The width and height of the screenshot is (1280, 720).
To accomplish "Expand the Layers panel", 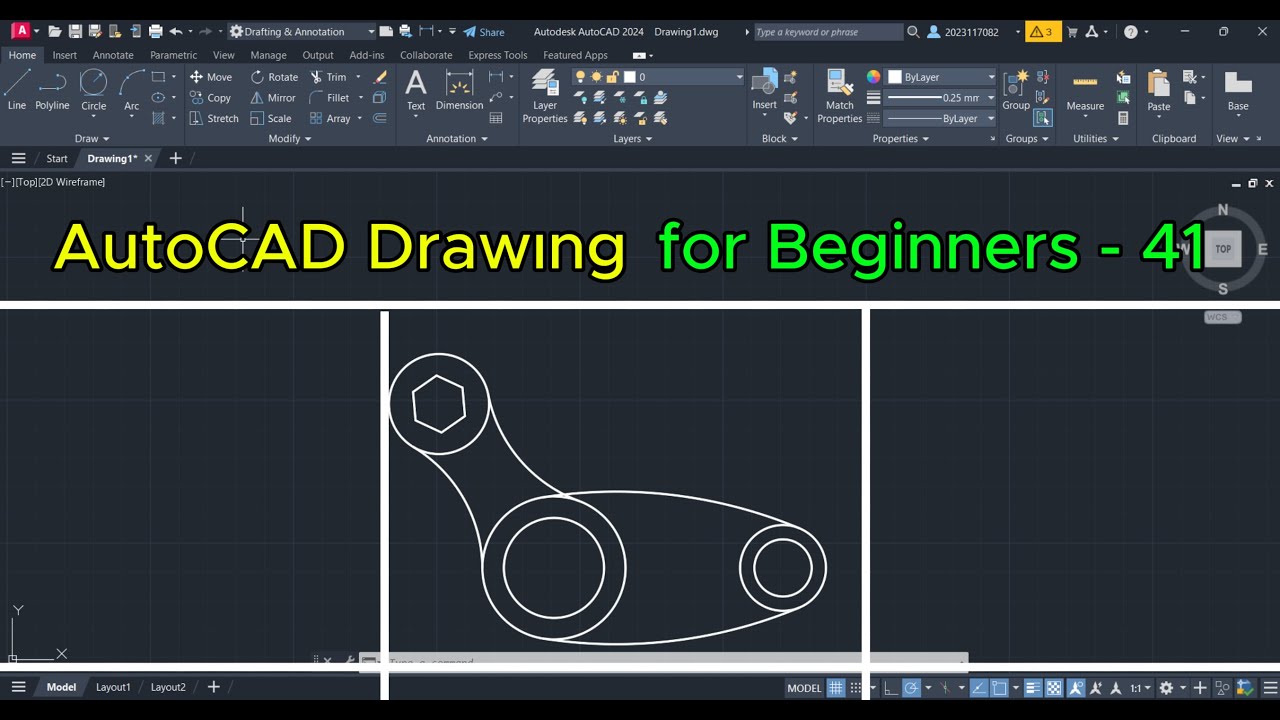I will pos(632,139).
